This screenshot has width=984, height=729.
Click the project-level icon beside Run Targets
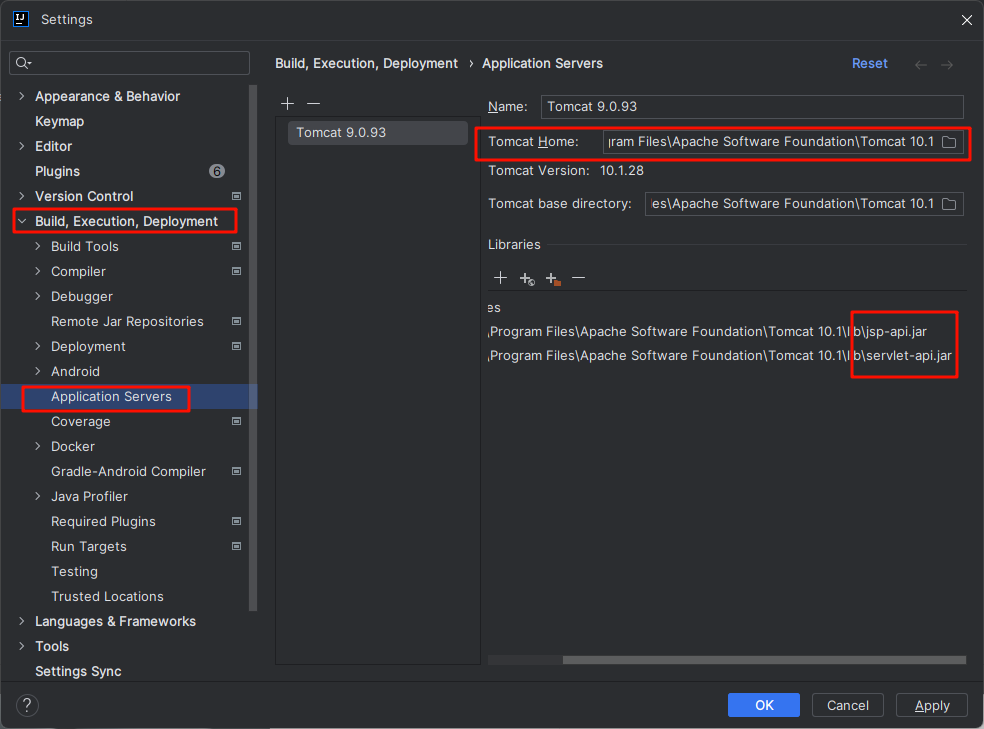click(237, 546)
